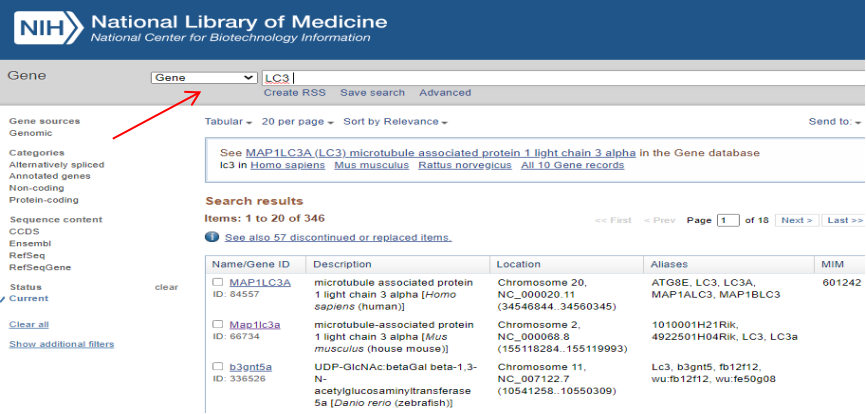
Task: Click in the LC3 search field
Action: point(560,78)
